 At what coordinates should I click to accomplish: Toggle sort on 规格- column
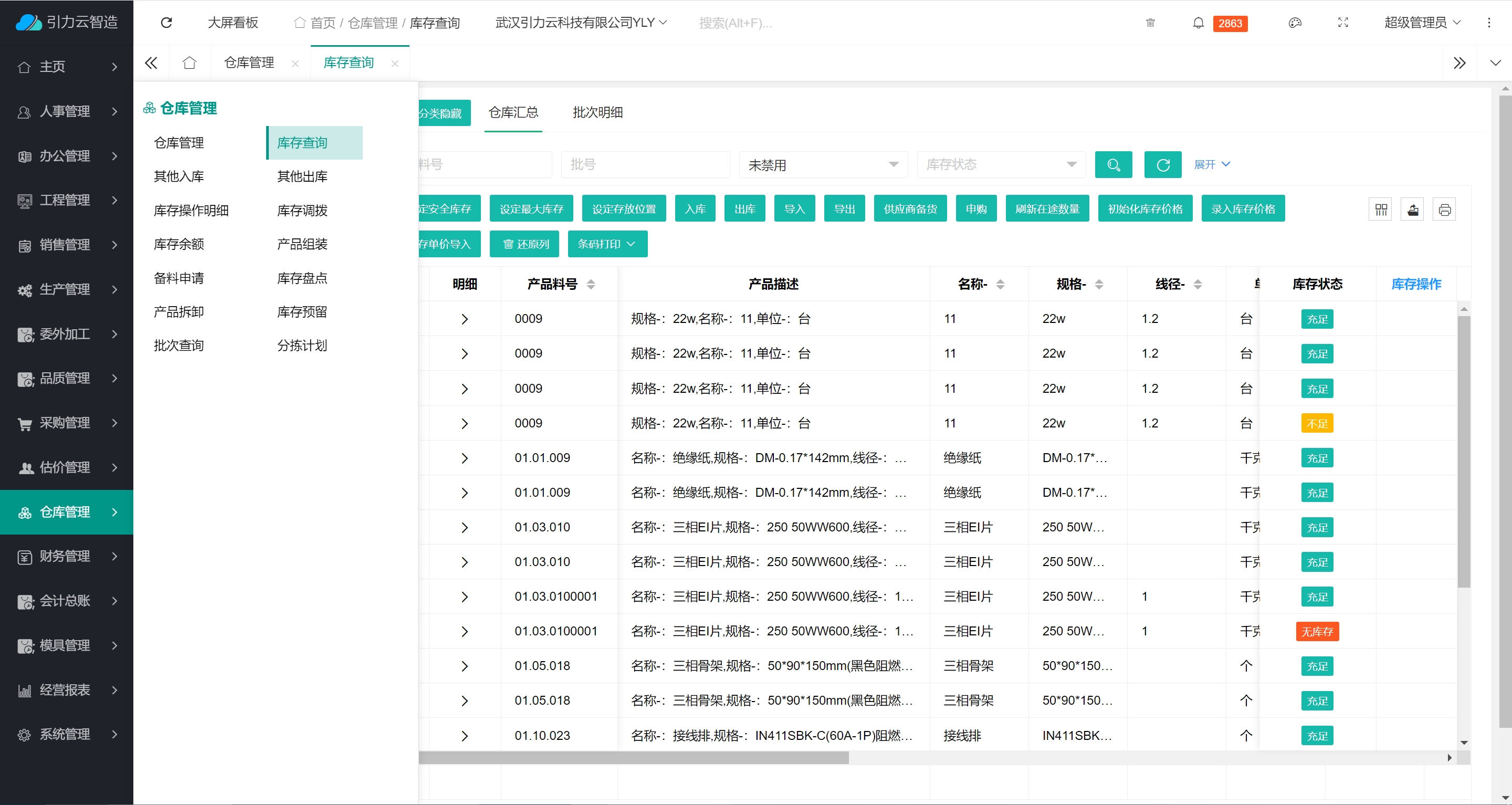[1099, 284]
